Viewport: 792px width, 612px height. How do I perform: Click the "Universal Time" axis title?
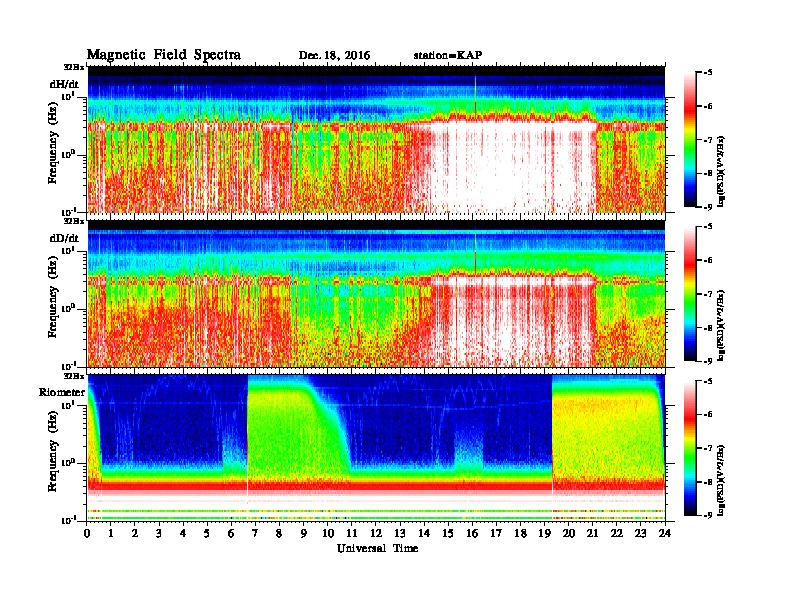pyautogui.click(x=377, y=548)
